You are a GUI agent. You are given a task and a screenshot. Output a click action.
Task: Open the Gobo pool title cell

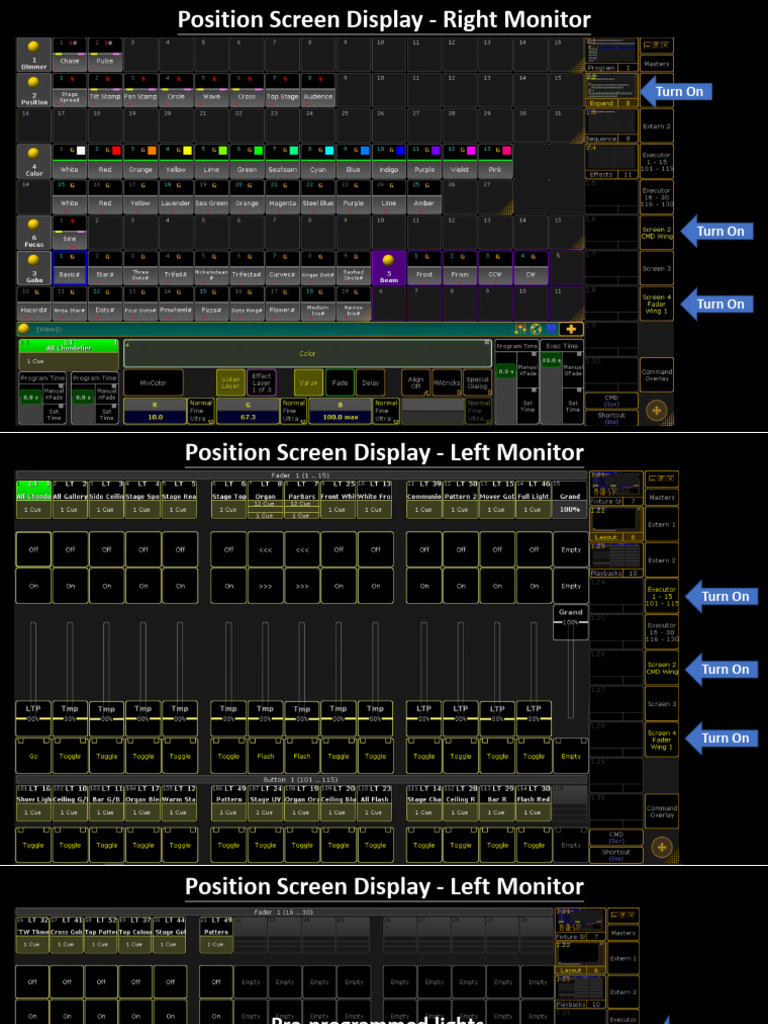pos(34,268)
